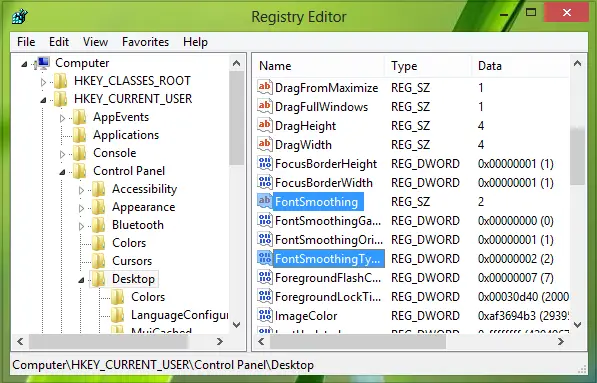The image size is (597, 383).
Task: Click the DragFromMaximize string value icon
Action: click(265, 88)
